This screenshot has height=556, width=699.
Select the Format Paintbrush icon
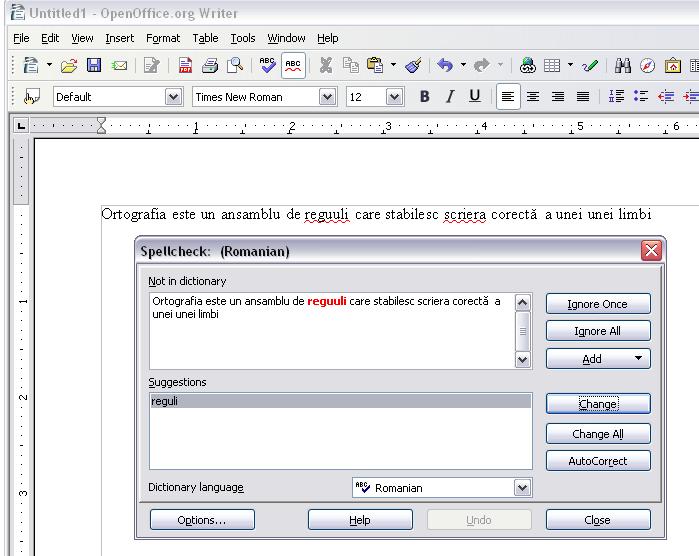[413, 66]
